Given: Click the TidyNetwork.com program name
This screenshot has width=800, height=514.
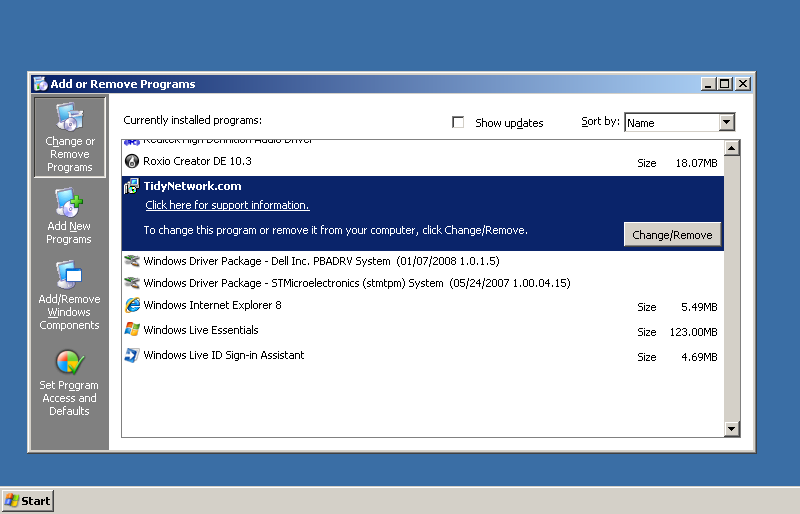Looking at the screenshot, I should click(192, 186).
